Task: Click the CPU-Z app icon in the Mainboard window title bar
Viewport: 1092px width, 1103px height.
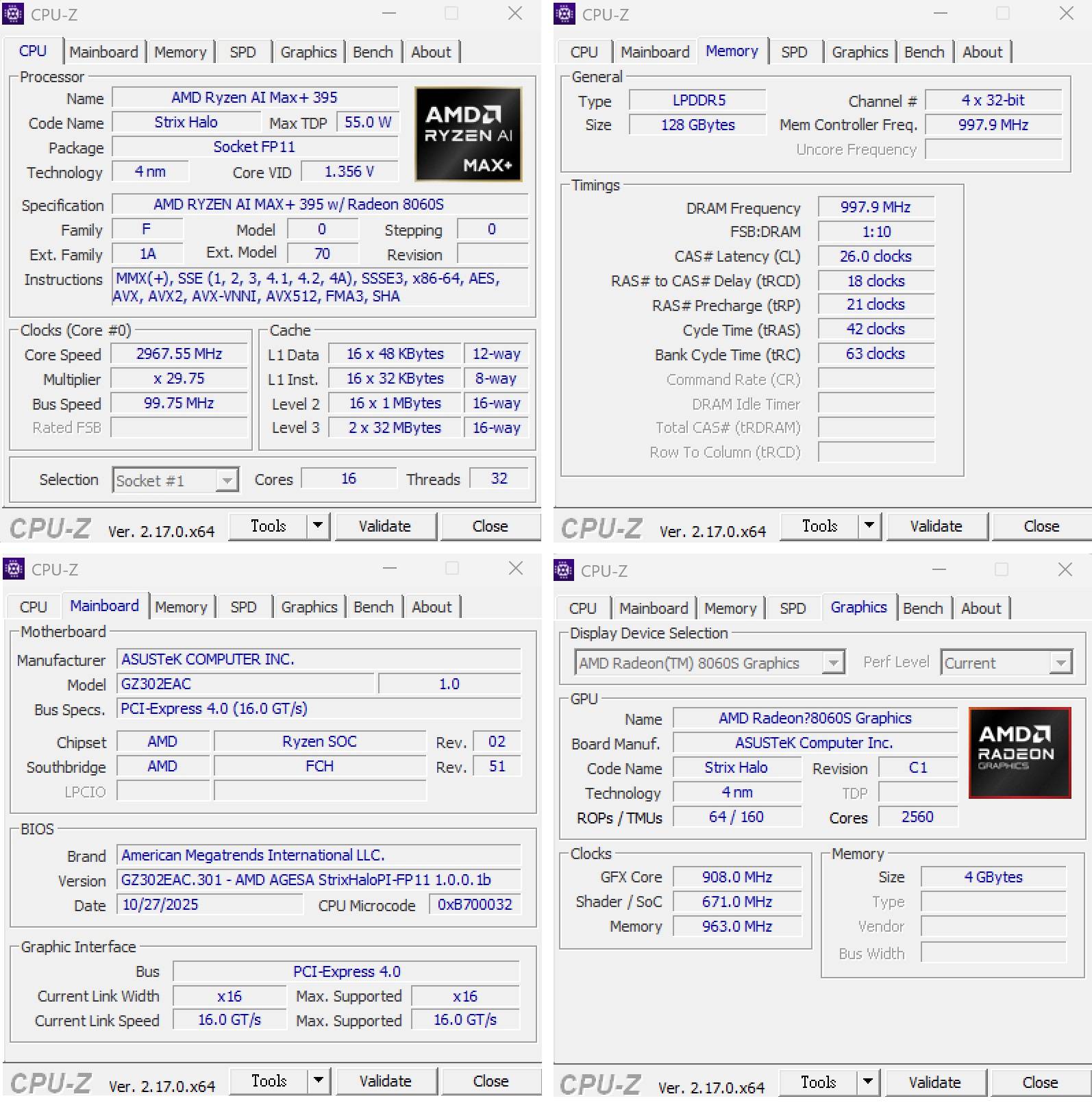Action: click(x=14, y=569)
